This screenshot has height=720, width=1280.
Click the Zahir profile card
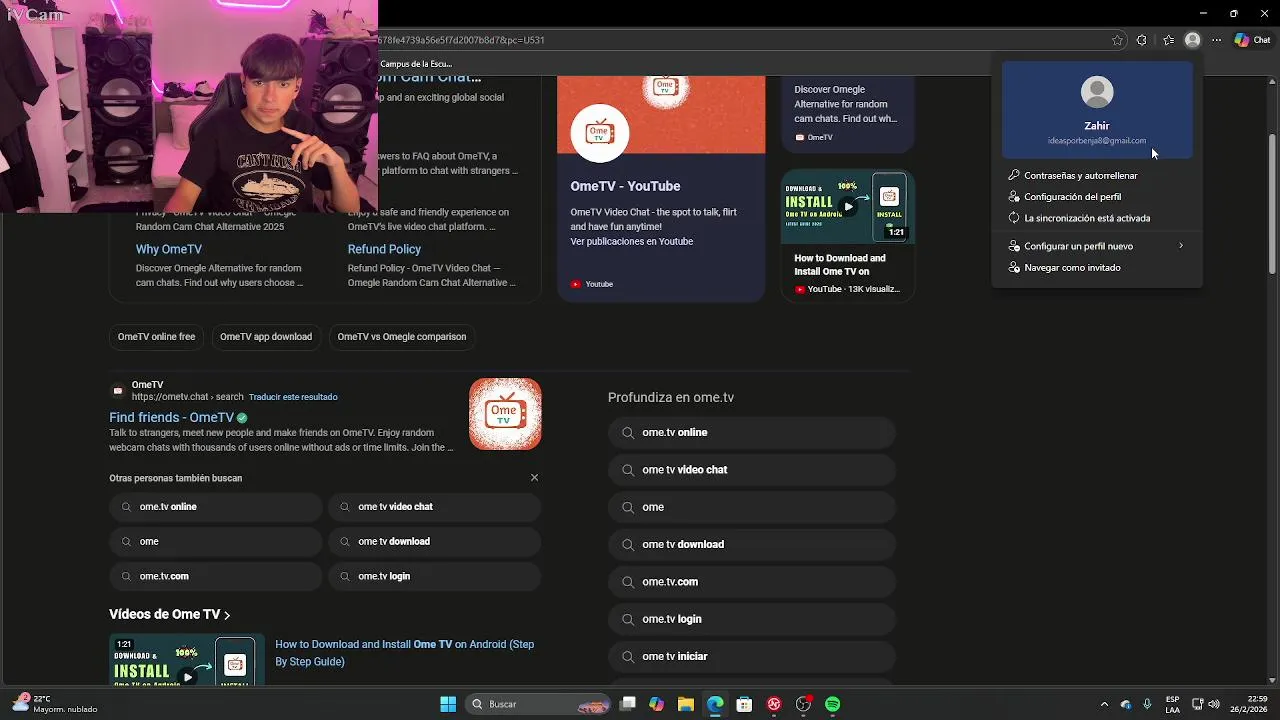tap(1097, 110)
